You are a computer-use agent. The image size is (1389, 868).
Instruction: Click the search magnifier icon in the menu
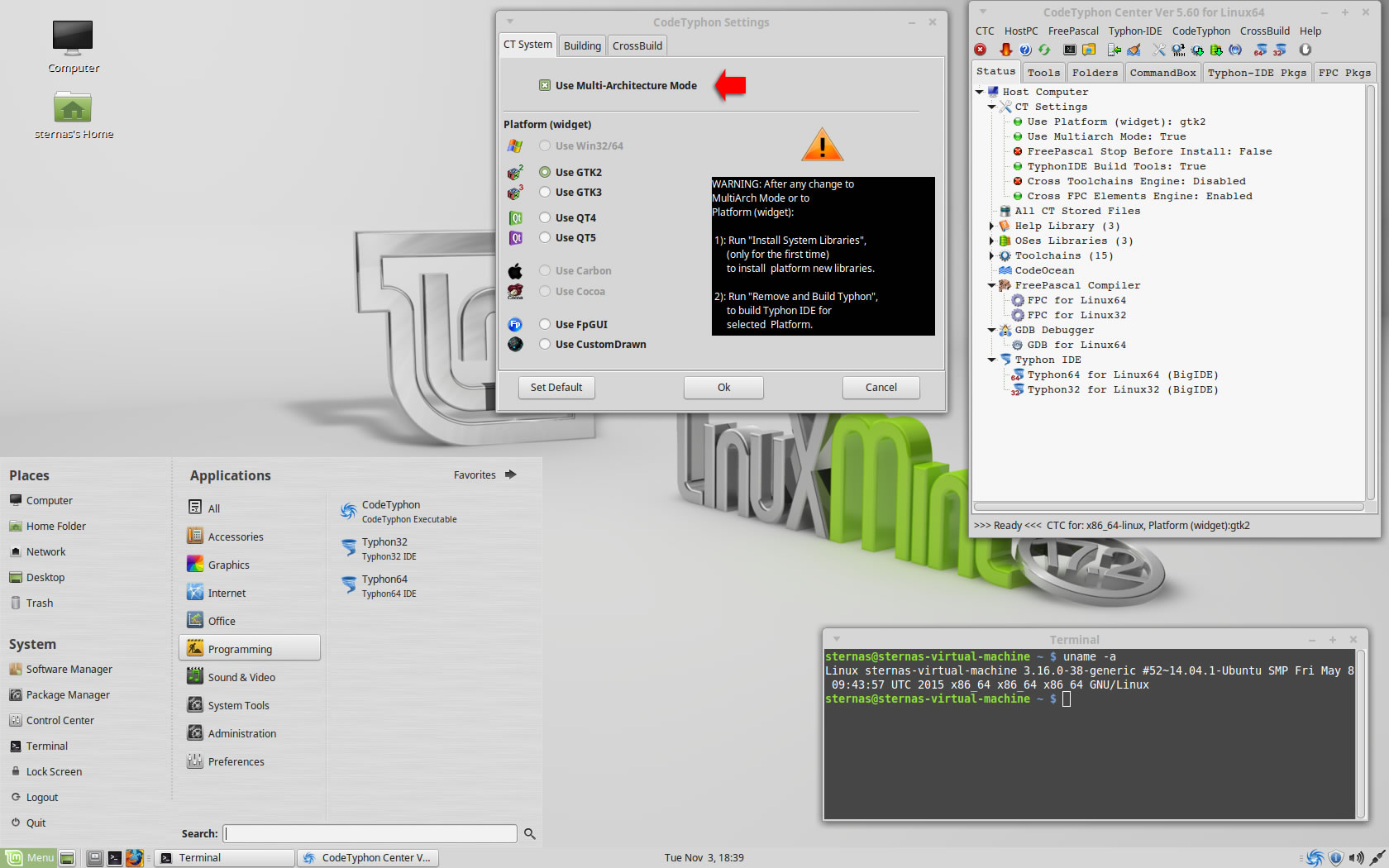coord(530,834)
